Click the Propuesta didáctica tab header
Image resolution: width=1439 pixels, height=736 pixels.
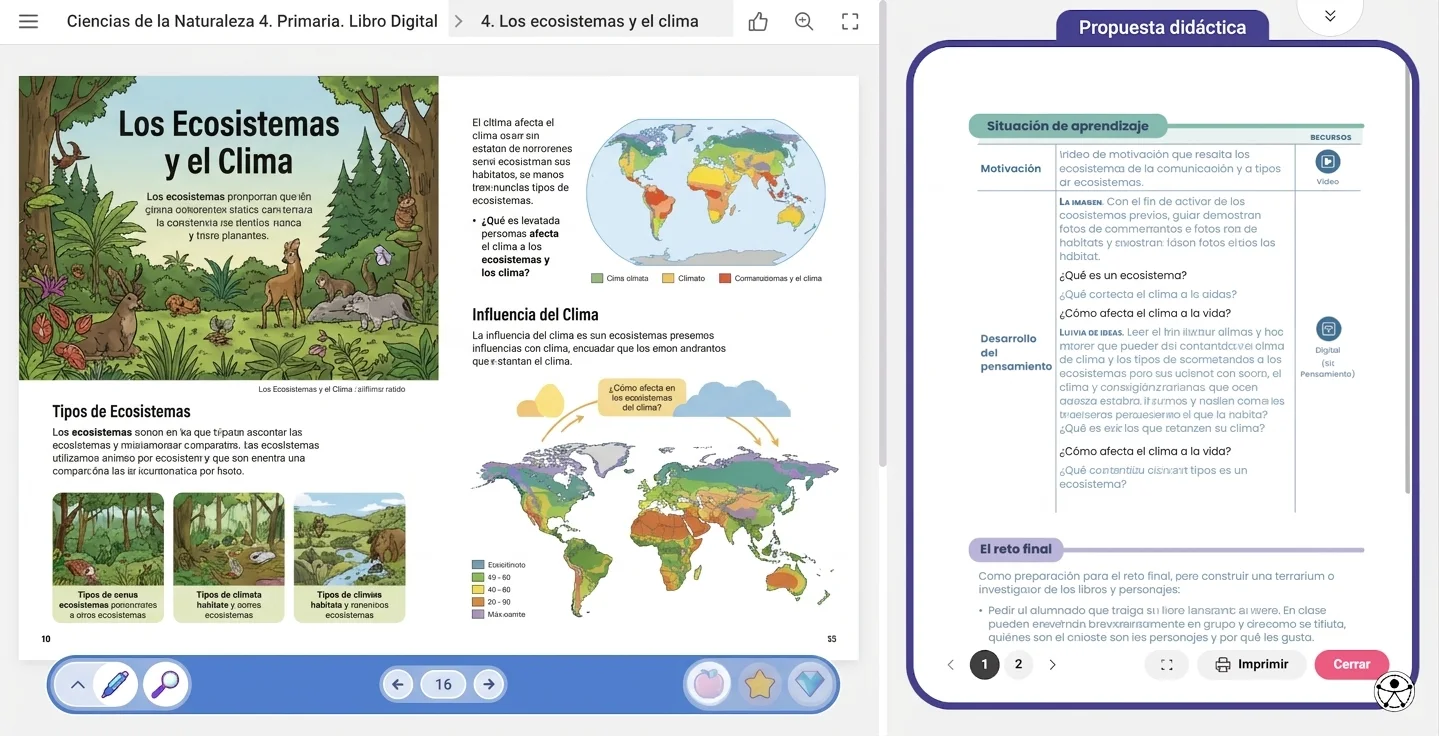click(x=1162, y=27)
